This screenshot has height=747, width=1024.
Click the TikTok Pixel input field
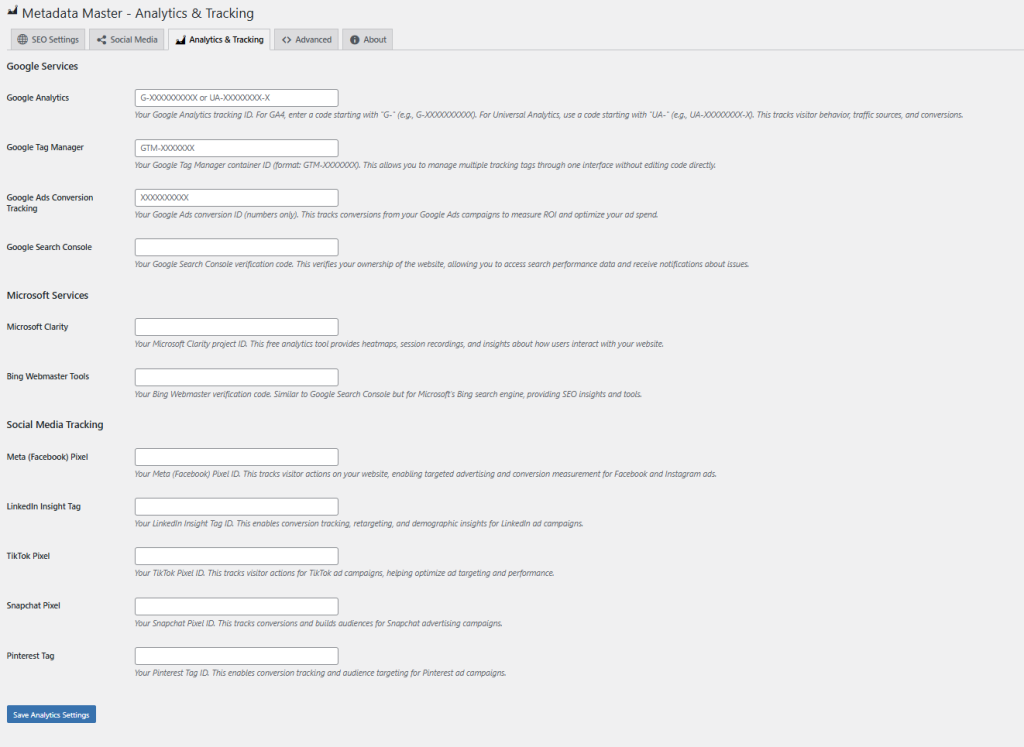(x=236, y=556)
